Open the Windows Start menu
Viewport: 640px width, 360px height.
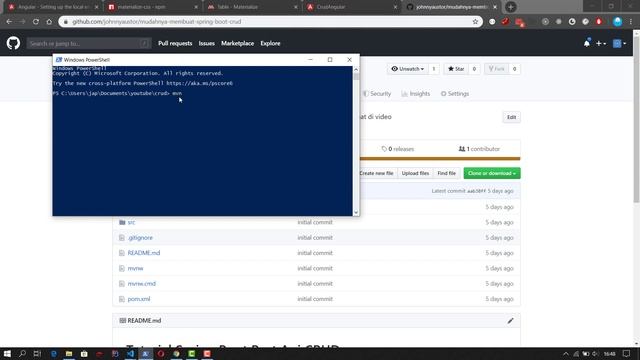(7, 354)
